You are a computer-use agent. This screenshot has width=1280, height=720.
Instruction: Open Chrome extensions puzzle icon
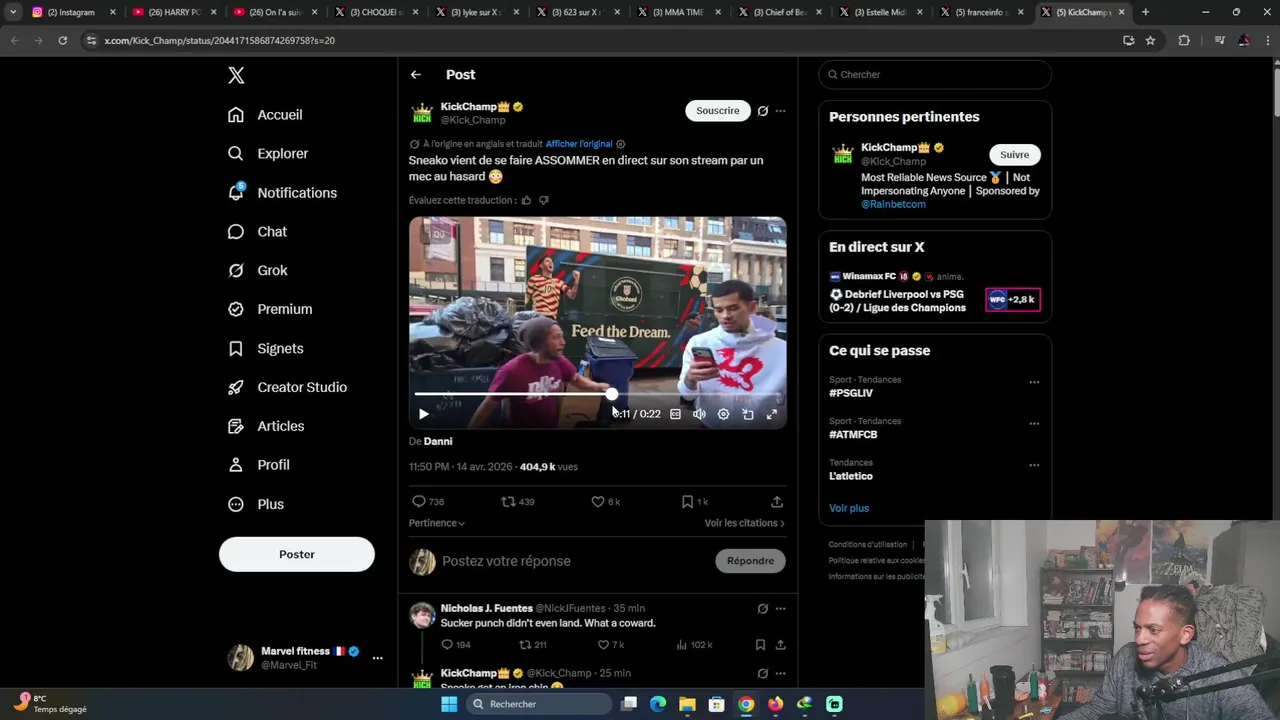pyautogui.click(x=1184, y=40)
